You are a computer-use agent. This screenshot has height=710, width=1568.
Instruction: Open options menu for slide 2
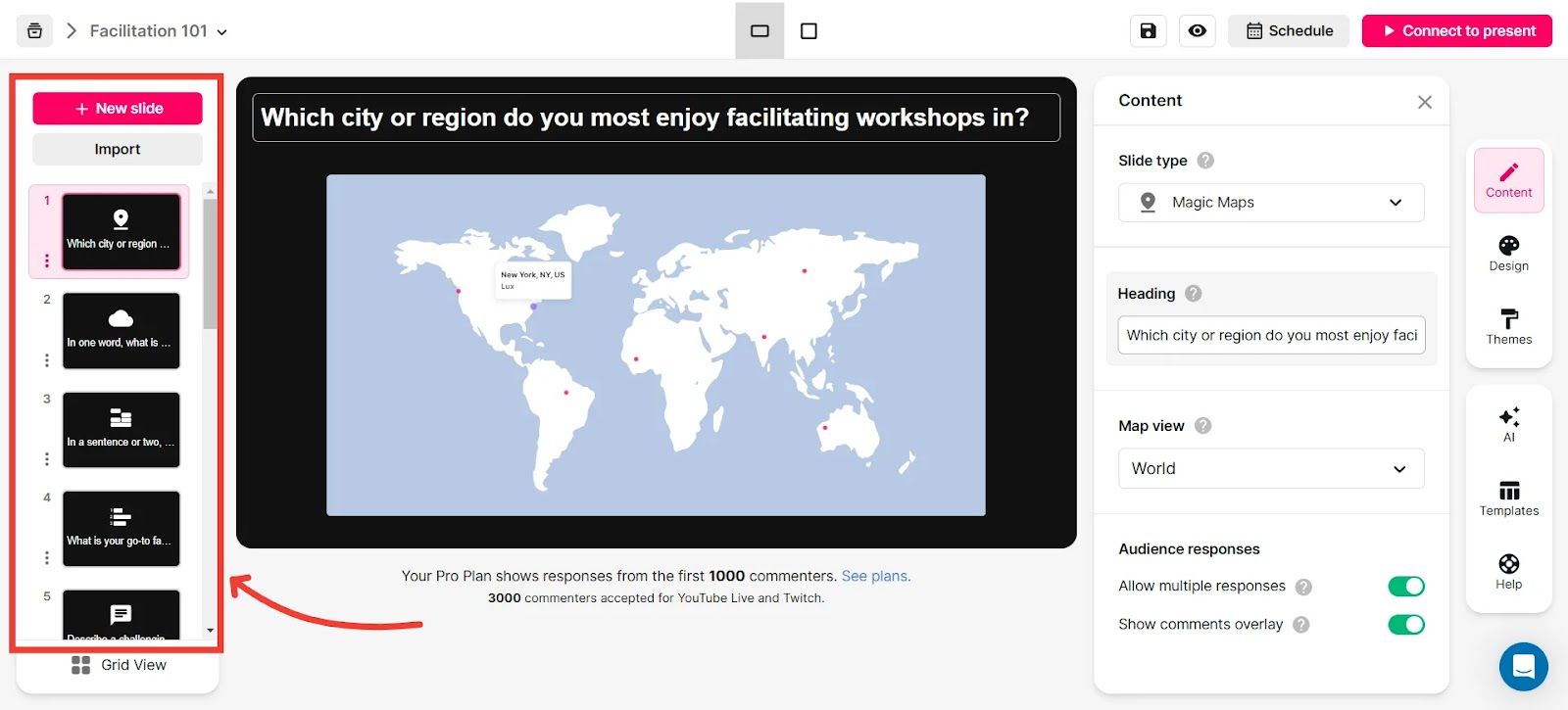46,360
